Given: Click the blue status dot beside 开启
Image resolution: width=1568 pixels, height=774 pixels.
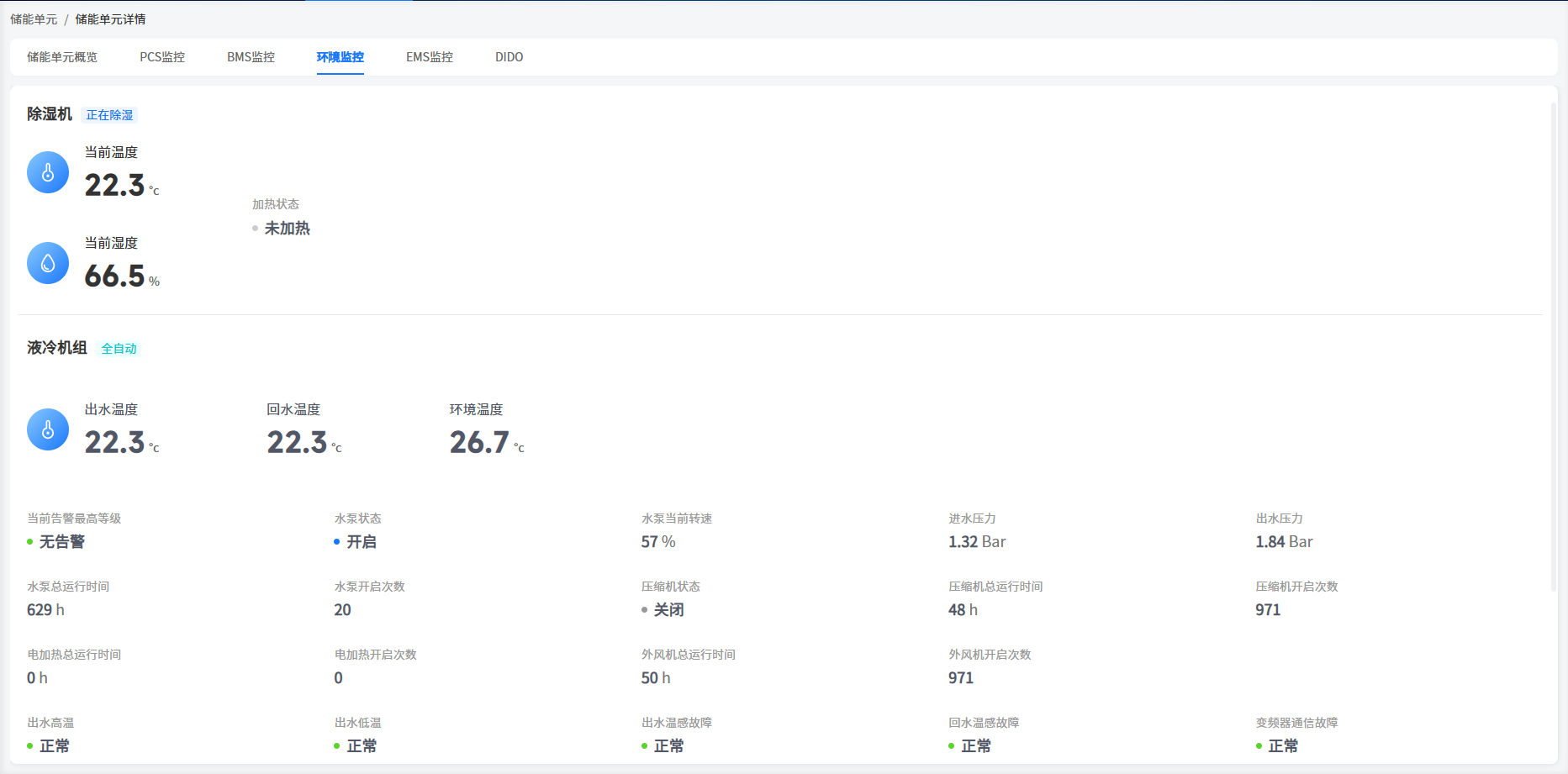Looking at the screenshot, I should (x=337, y=542).
